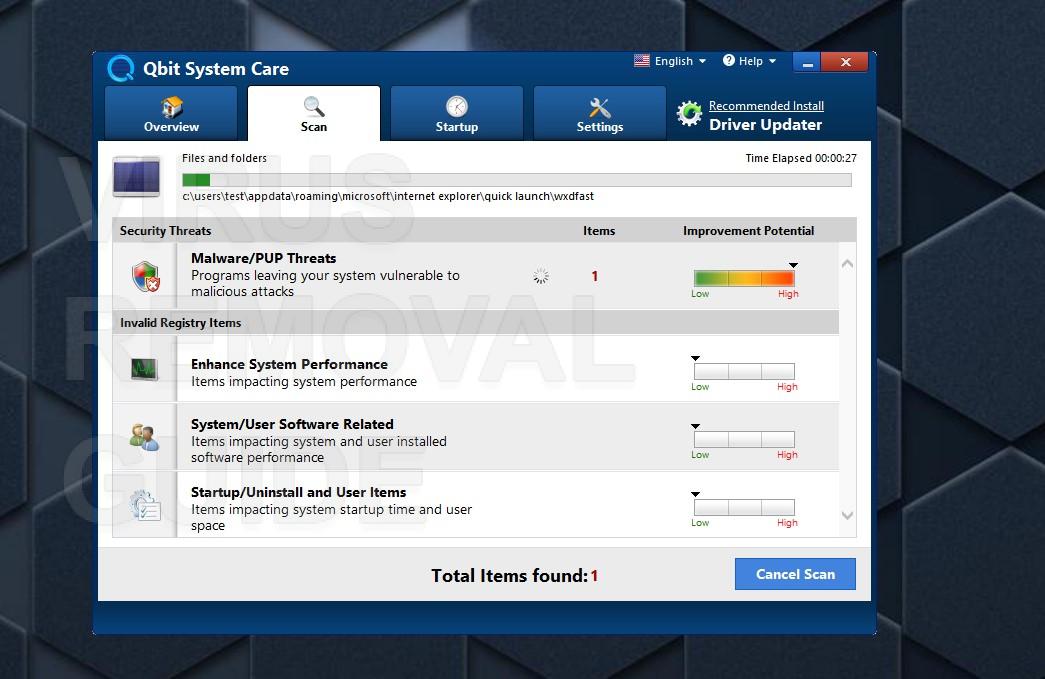Viewport: 1045px width, 679px height.
Task: Open the Help dropdown menu
Action: pyautogui.click(x=750, y=61)
